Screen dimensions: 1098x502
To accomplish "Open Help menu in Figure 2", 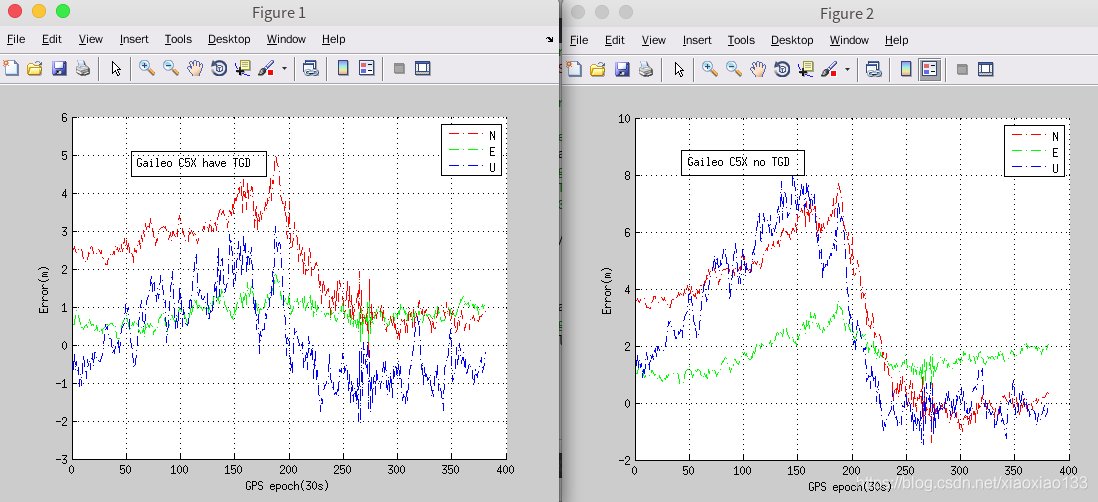I will (896, 40).
